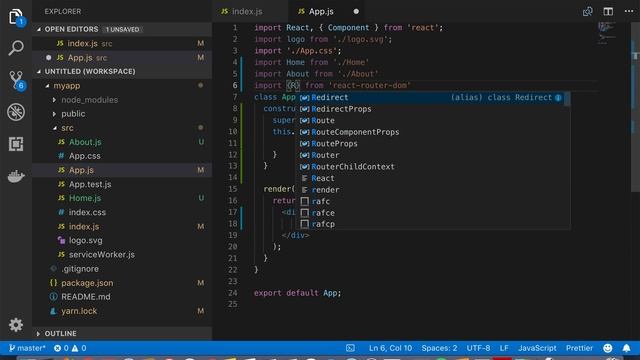Click the unsaved dot on App.js tab
This screenshot has width=640, height=360.
tap(356, 11)
